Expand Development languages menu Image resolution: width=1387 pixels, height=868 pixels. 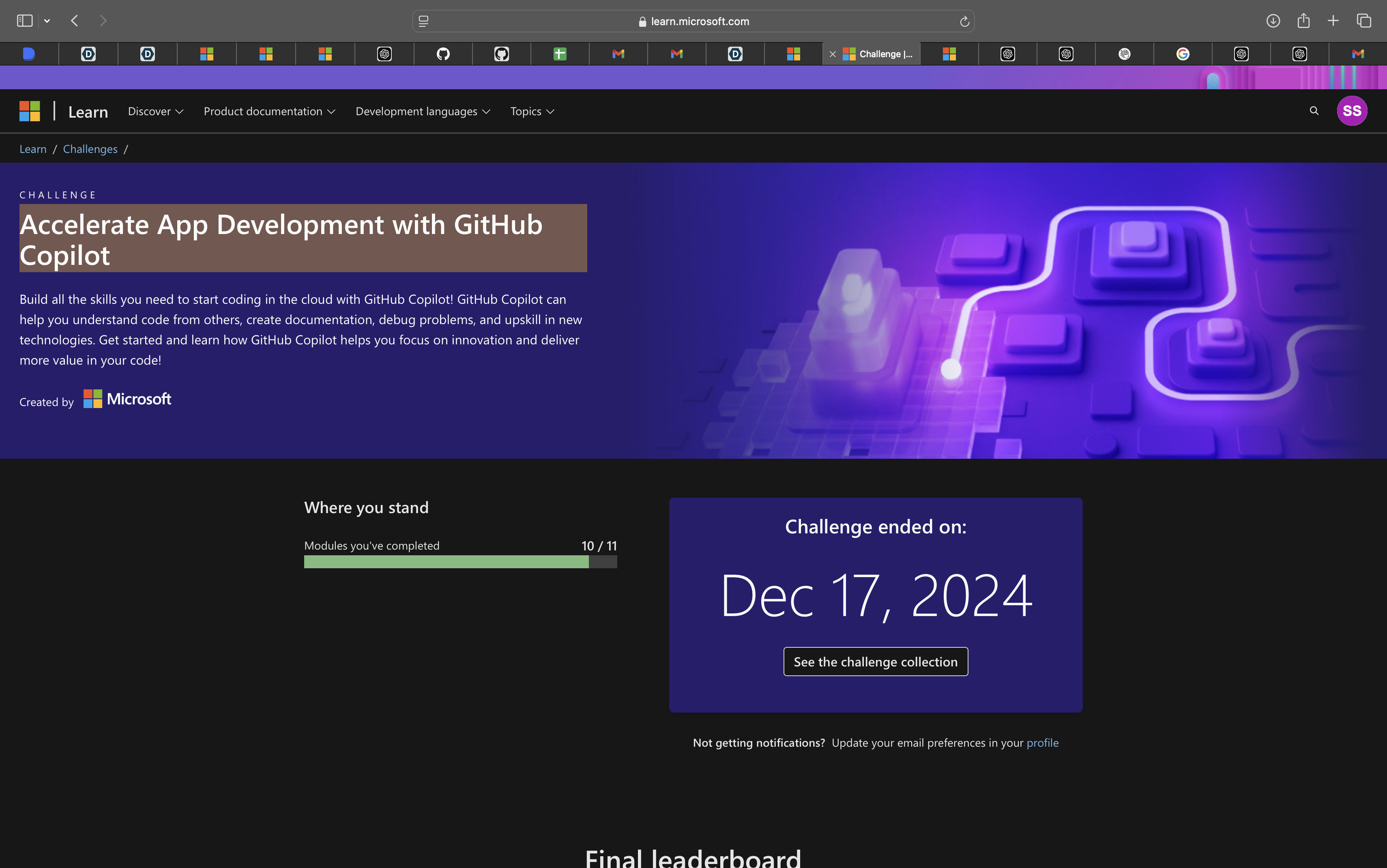(x=423, y=112)
